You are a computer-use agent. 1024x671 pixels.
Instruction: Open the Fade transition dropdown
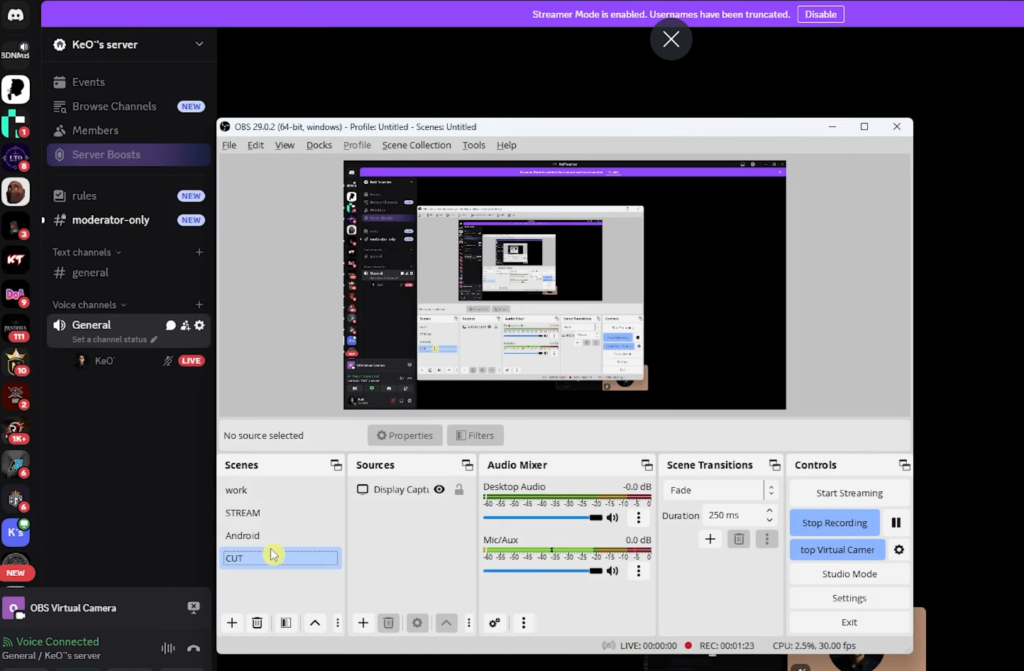coord(714,489)
